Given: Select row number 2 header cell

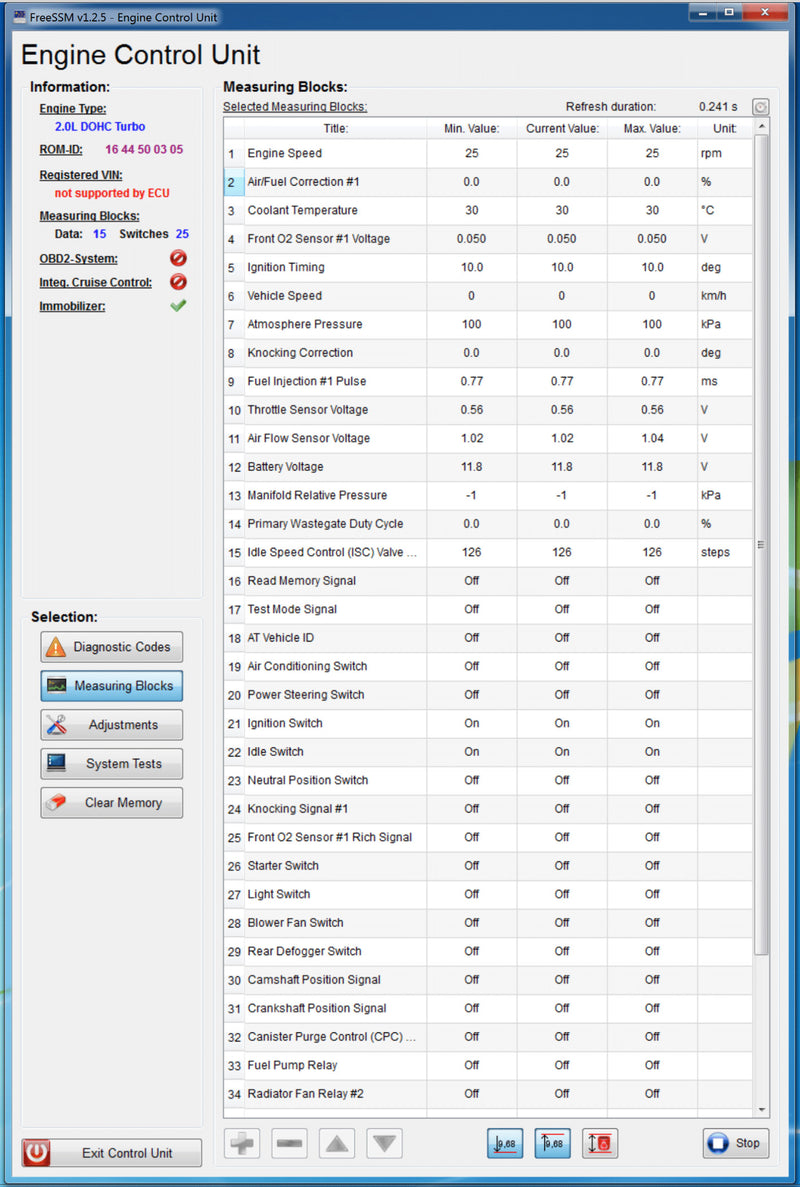Looking at the screenshot, I should 234,182.
